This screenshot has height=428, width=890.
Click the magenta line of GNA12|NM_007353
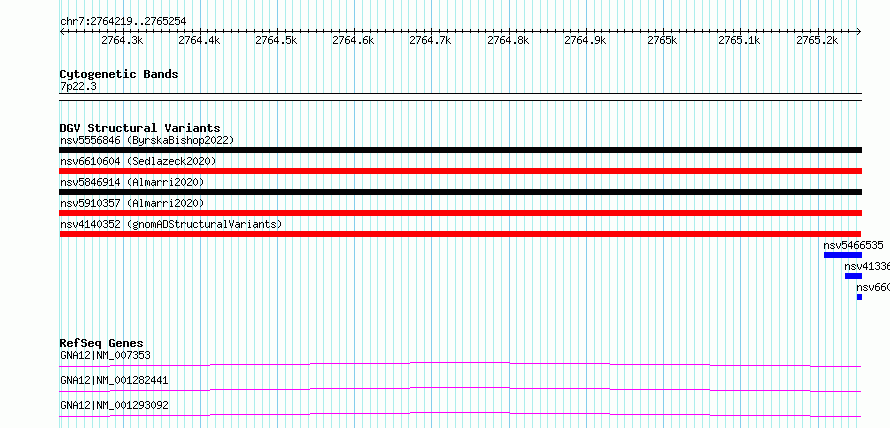click(460, 364)
